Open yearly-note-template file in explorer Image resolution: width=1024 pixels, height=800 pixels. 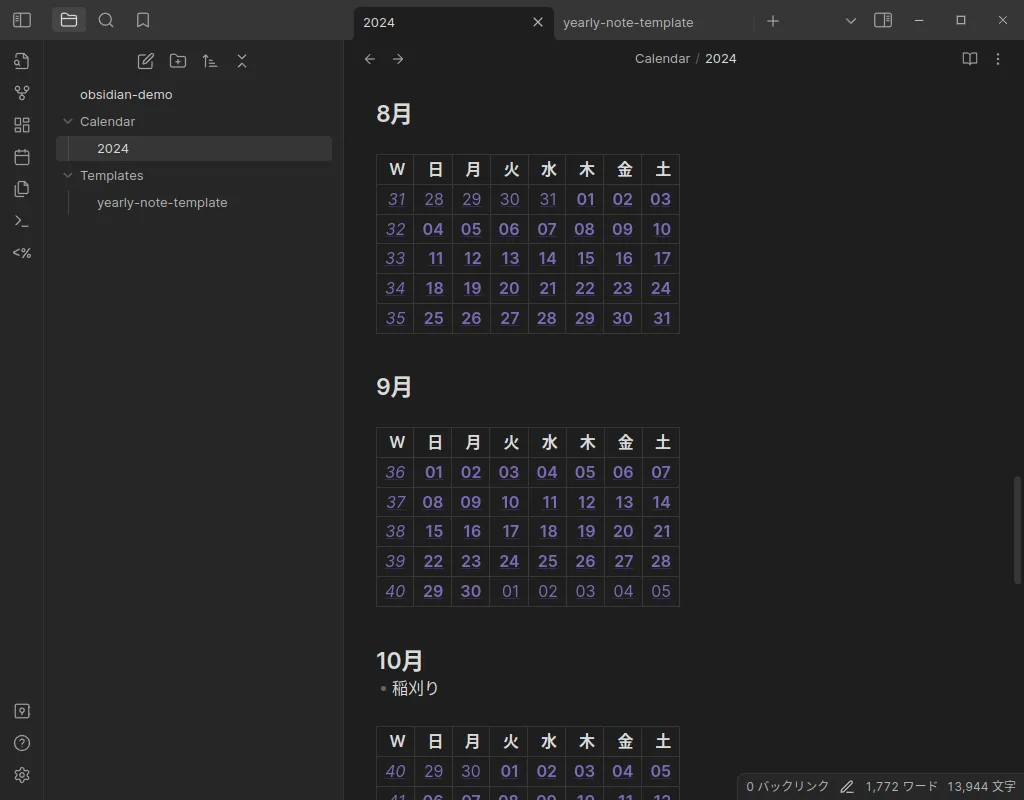(162, 202)
